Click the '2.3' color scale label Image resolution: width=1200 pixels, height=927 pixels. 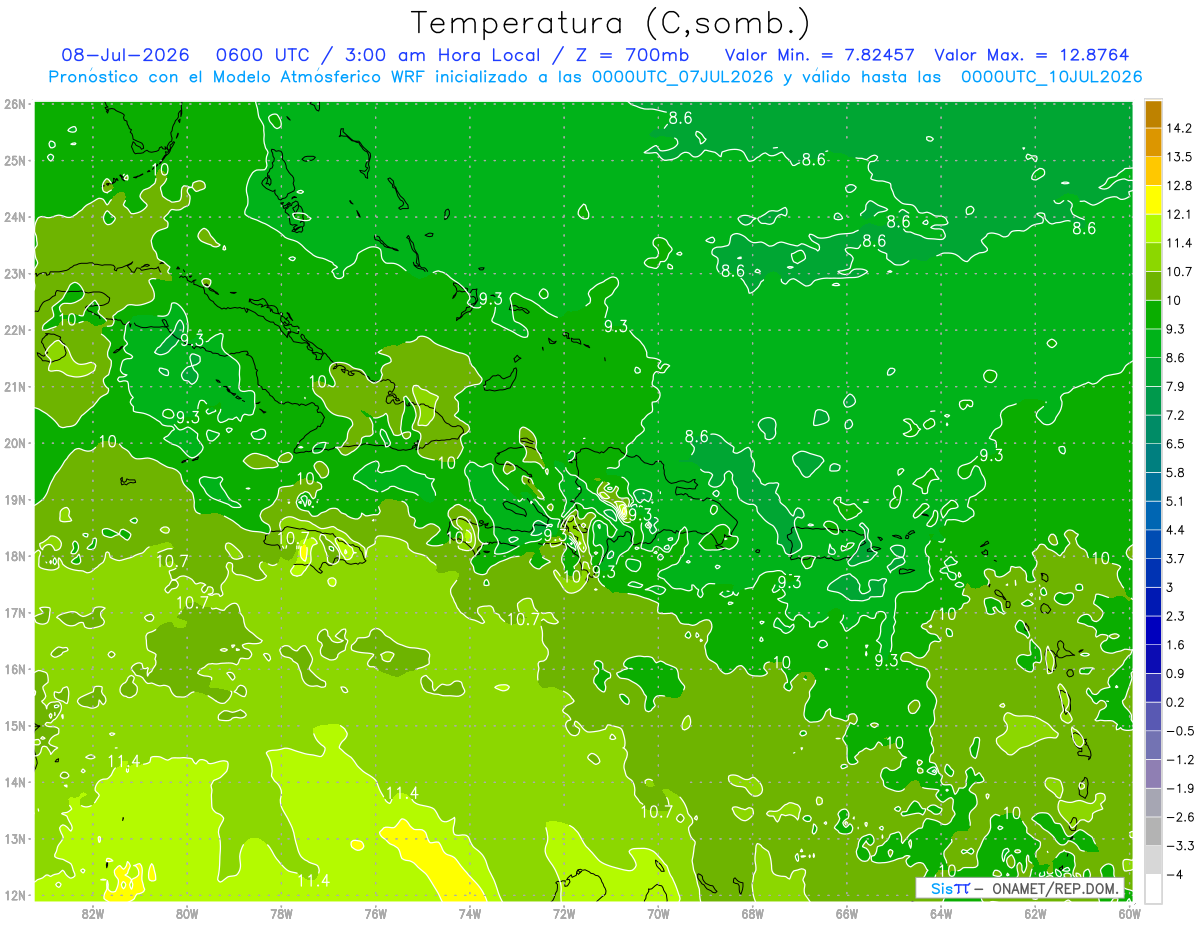[x=1175, y=615]
